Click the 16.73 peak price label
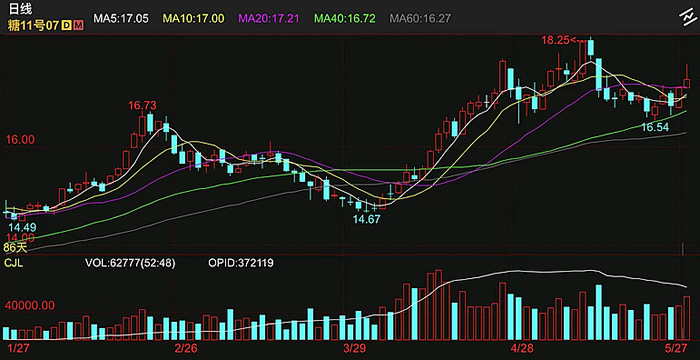700x360 pixels. point(142,105)
